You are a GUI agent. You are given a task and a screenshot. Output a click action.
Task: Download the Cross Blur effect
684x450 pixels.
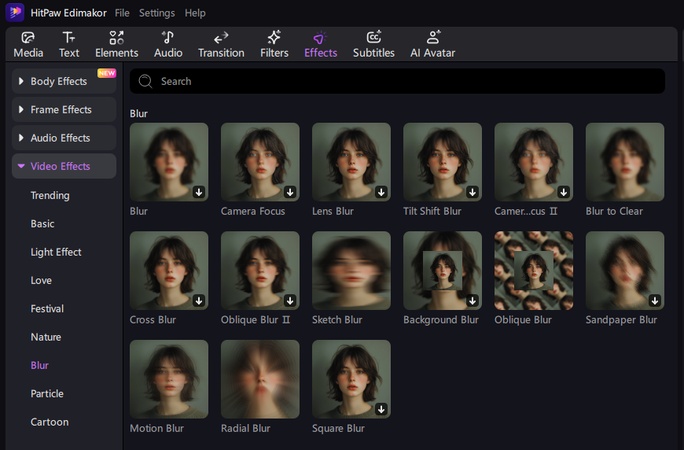pyautogui.click(x=199, y=300)
